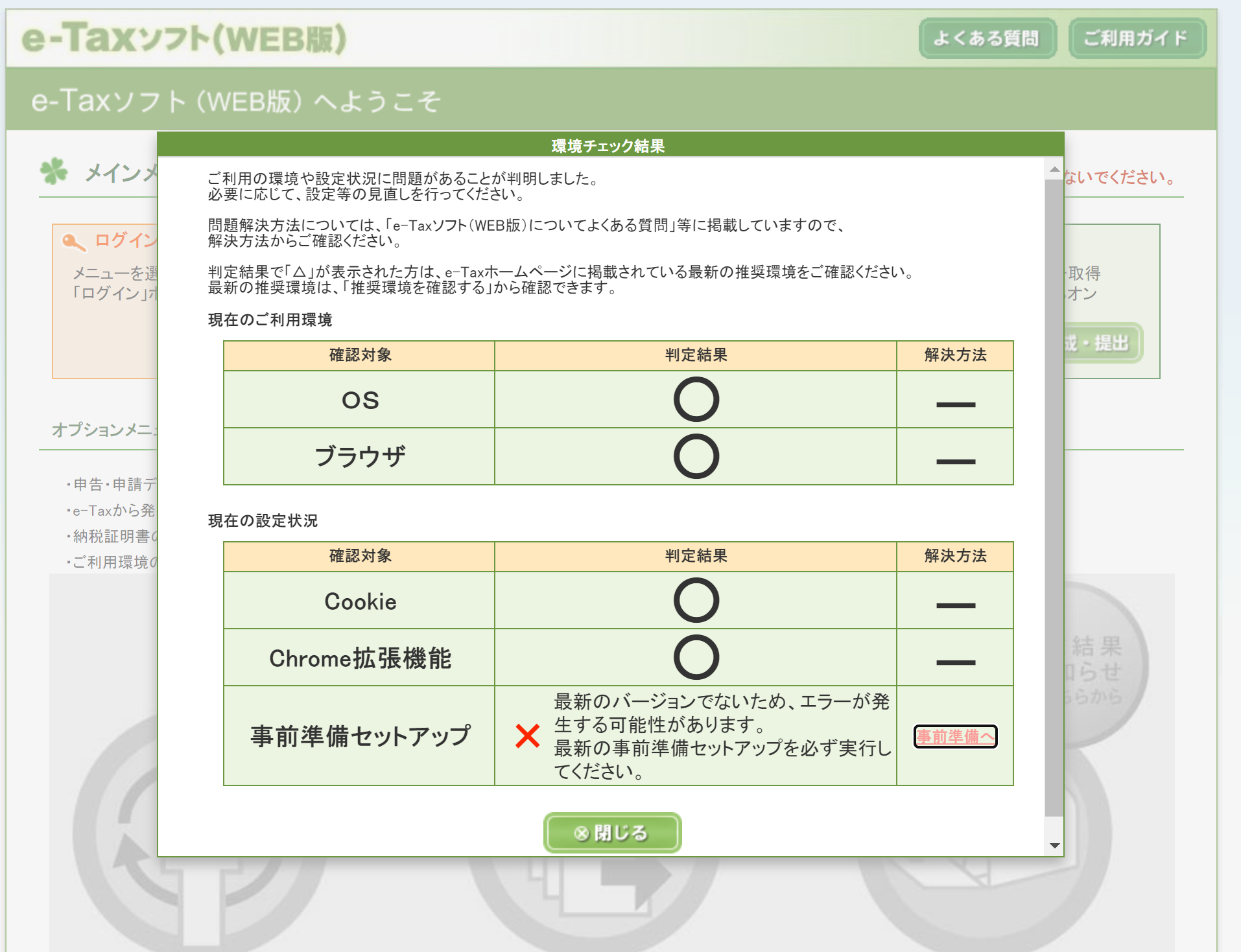Click the clover icon beside メインメニュー
Image resolution: width=1241 pixels, height=952 pixels.
54,172
